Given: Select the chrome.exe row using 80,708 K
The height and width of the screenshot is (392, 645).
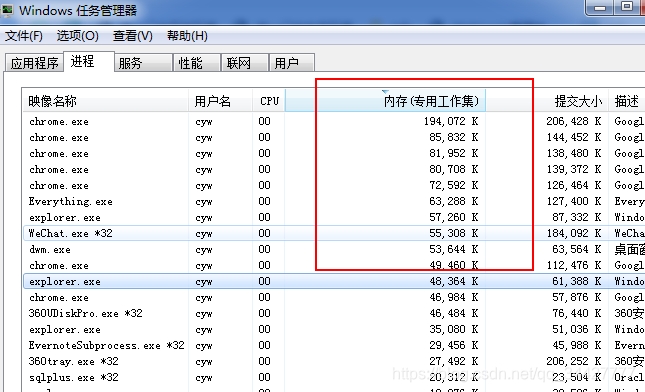Looking at the screenshot, I should (x=334, y=169).
